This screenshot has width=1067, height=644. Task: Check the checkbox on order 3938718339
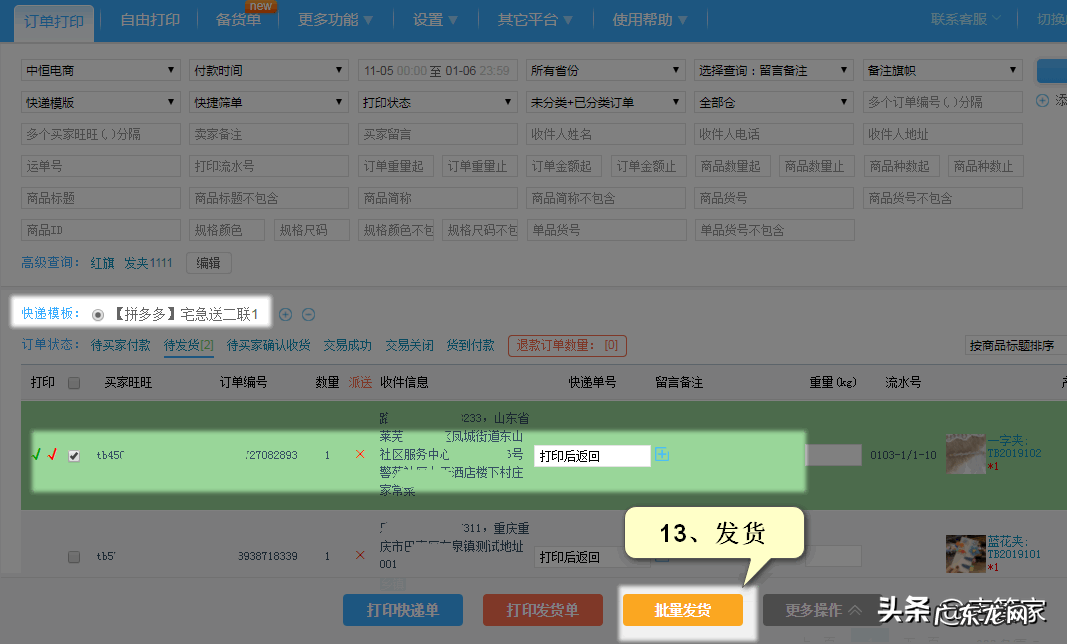click(73, 556)
